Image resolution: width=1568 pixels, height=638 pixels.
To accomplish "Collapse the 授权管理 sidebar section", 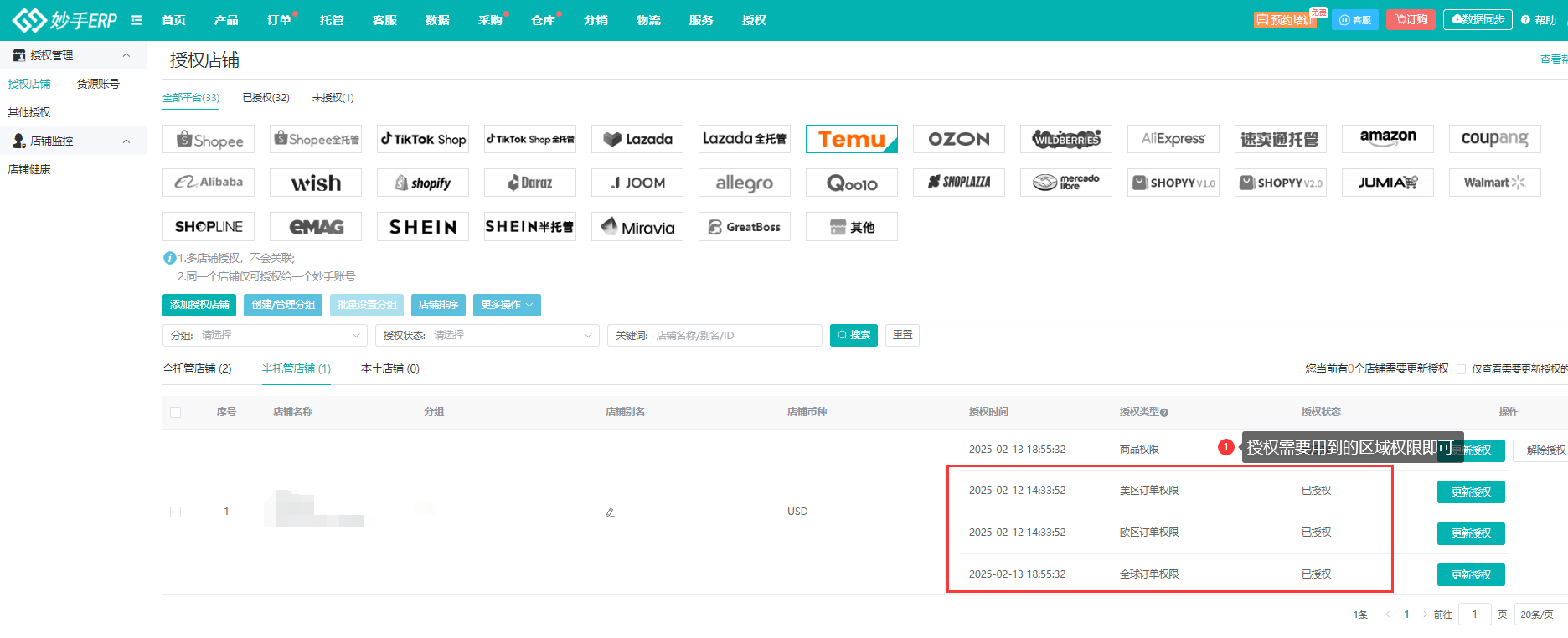I will [126, 55].
